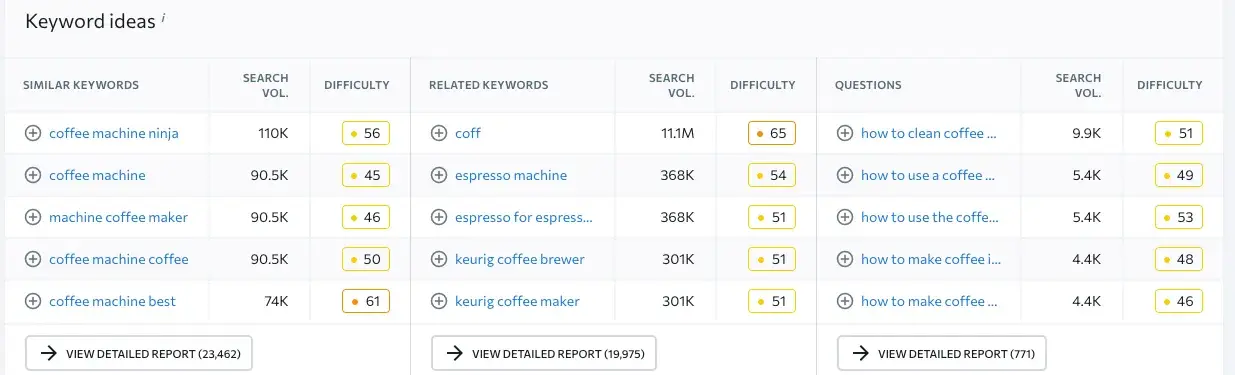Open 'espresso for espress...' keyword link

[x=524, y=217]
